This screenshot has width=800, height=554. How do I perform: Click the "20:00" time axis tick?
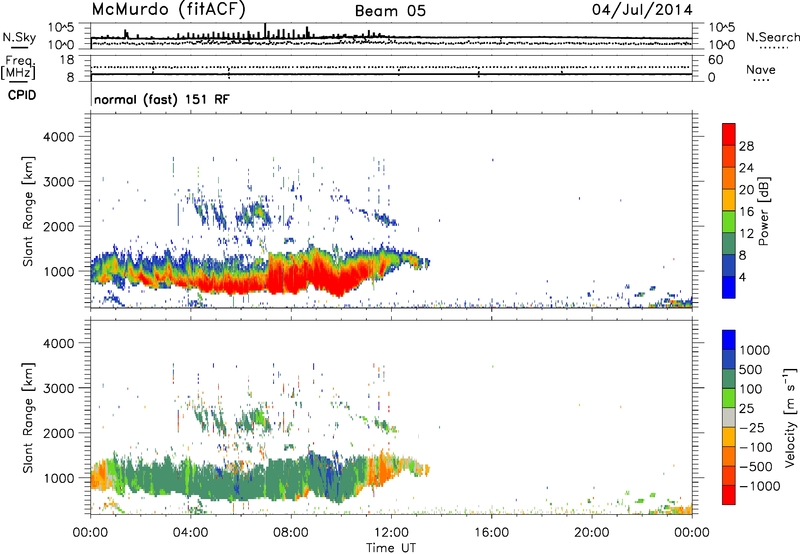[x=591, y=533]
